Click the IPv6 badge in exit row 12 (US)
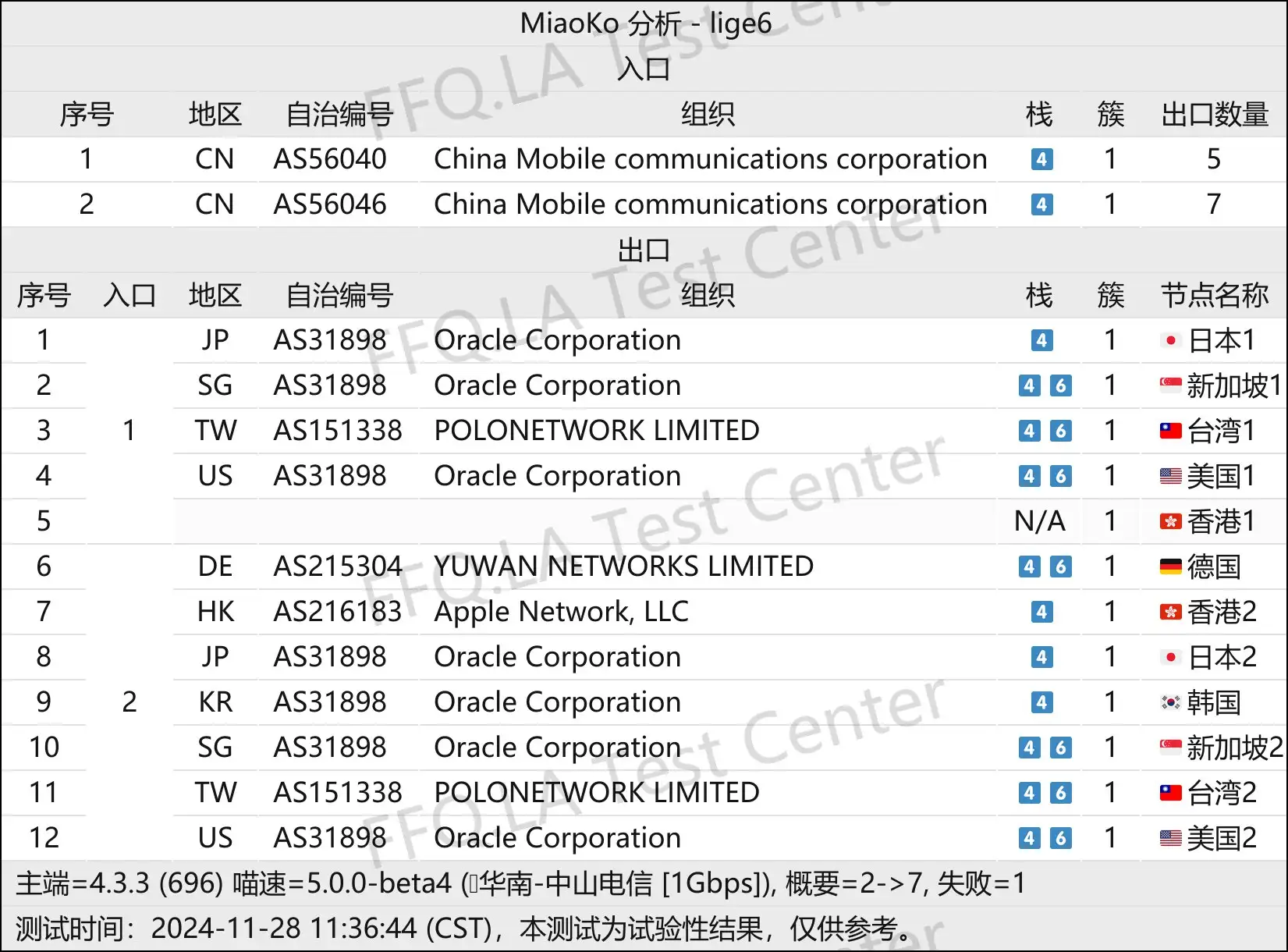Image resolution: width=1288 pixels, height=952 pixels. (x=1060, y=838)
